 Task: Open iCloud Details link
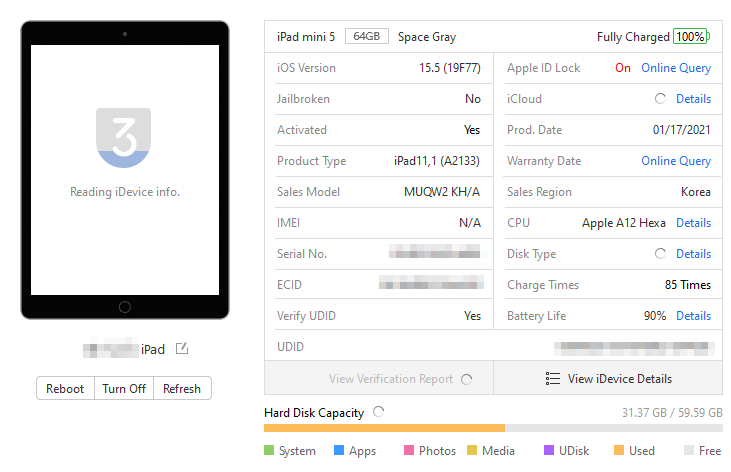click(693, 98)
